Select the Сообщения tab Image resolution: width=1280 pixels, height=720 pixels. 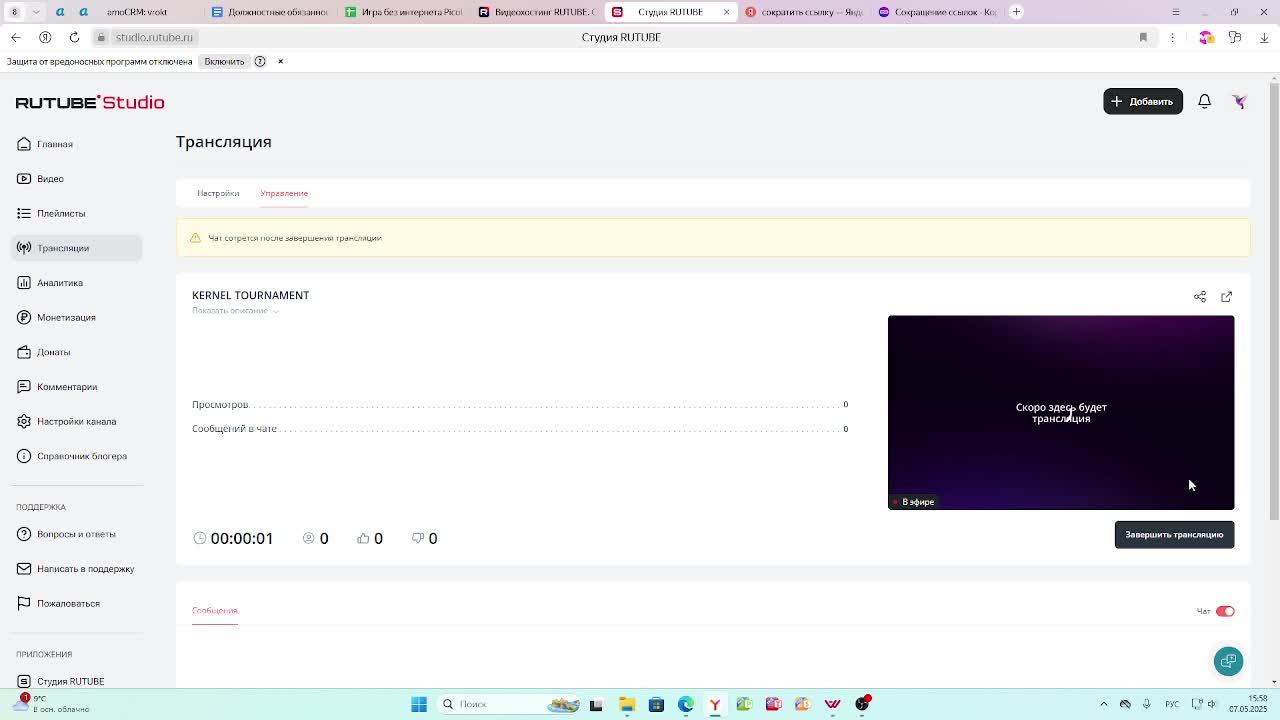pos(215,611)
